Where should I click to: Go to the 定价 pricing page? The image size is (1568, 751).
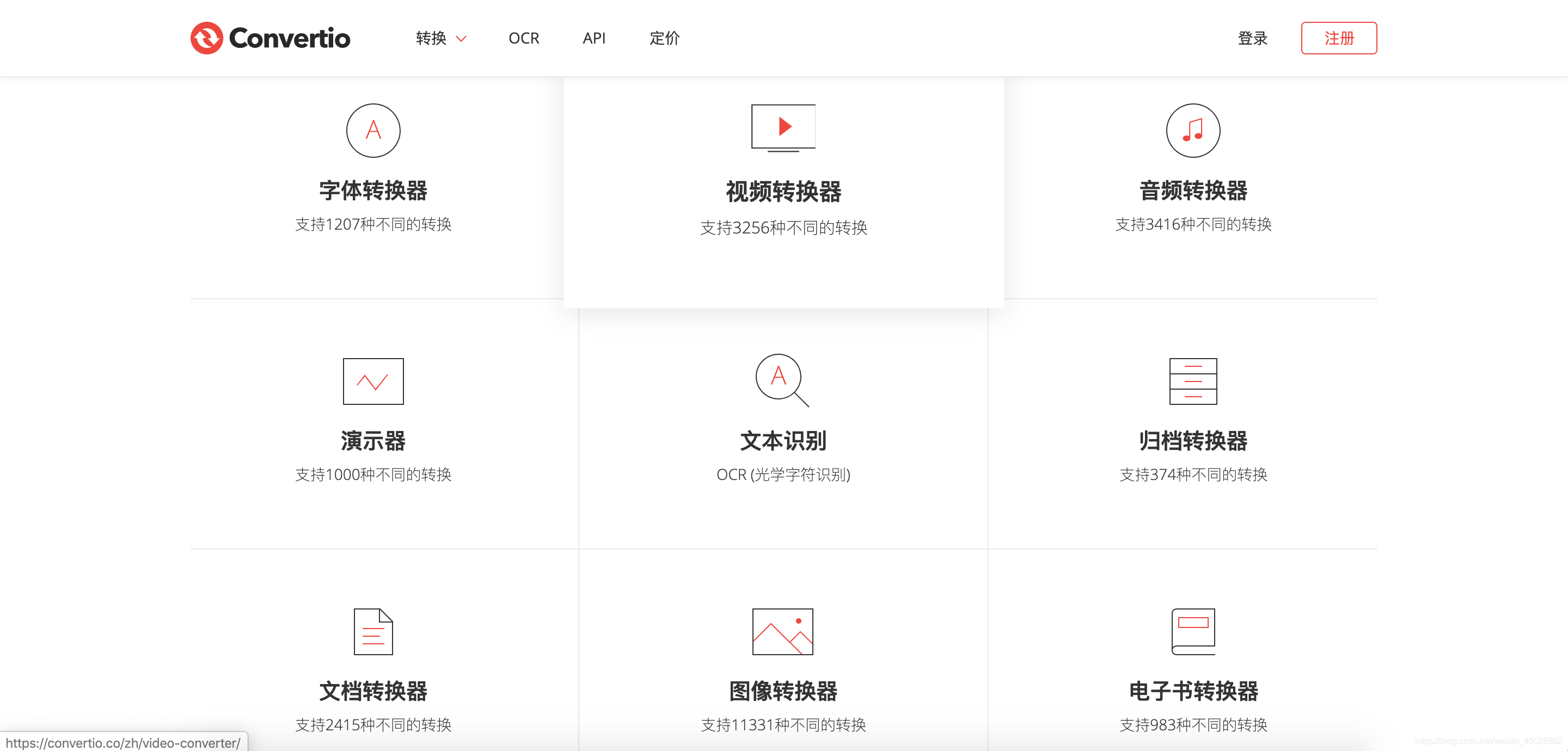click(x=664, y=38)
